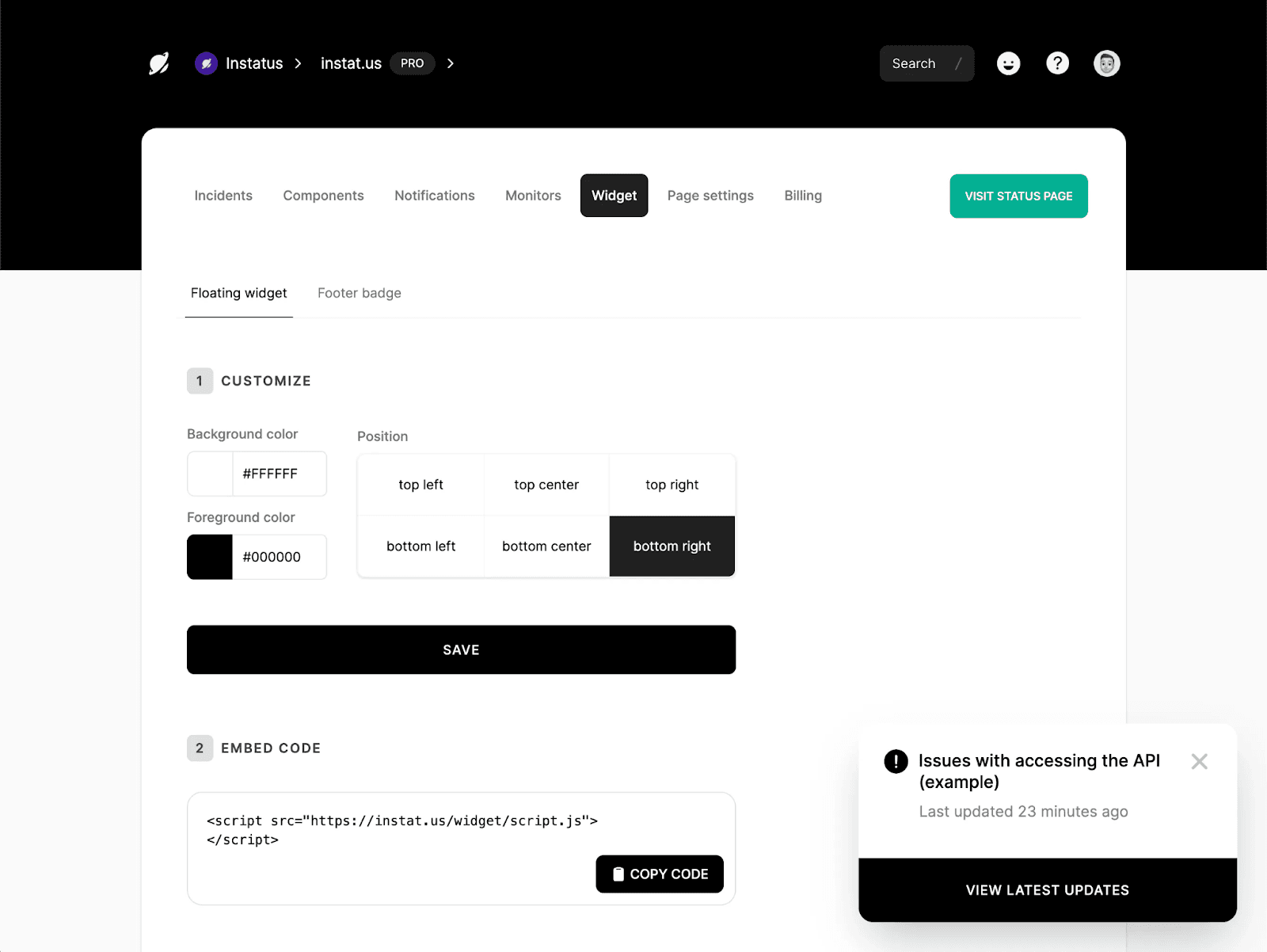
Task: Click the View Latest Updates button
Action: click(x=1048, y=890)
